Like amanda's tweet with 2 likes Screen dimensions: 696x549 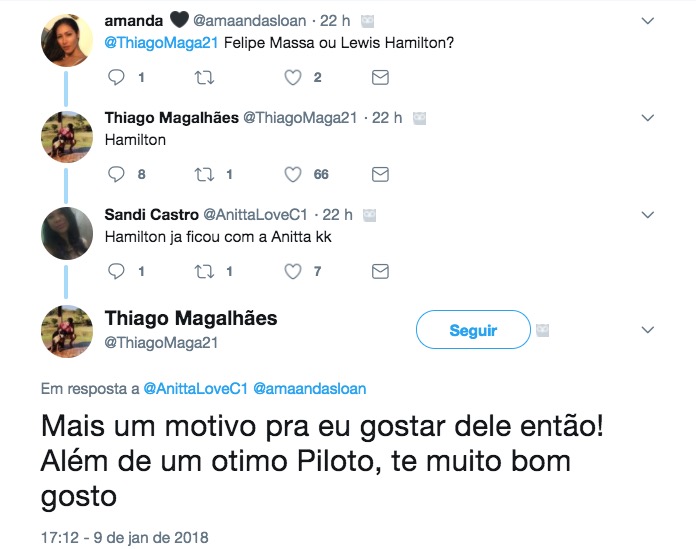coord(292,77)
